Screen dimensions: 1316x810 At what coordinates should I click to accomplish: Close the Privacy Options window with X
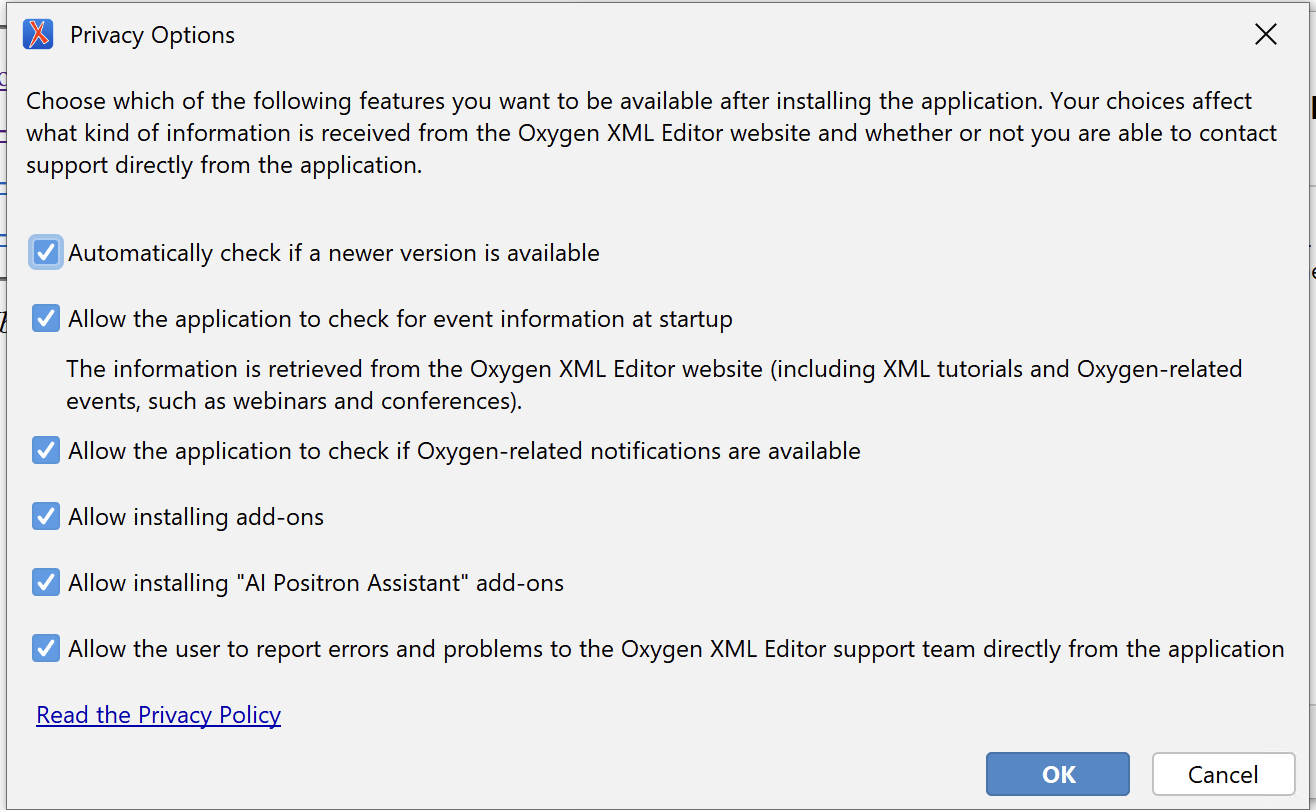click(1266, 35)
